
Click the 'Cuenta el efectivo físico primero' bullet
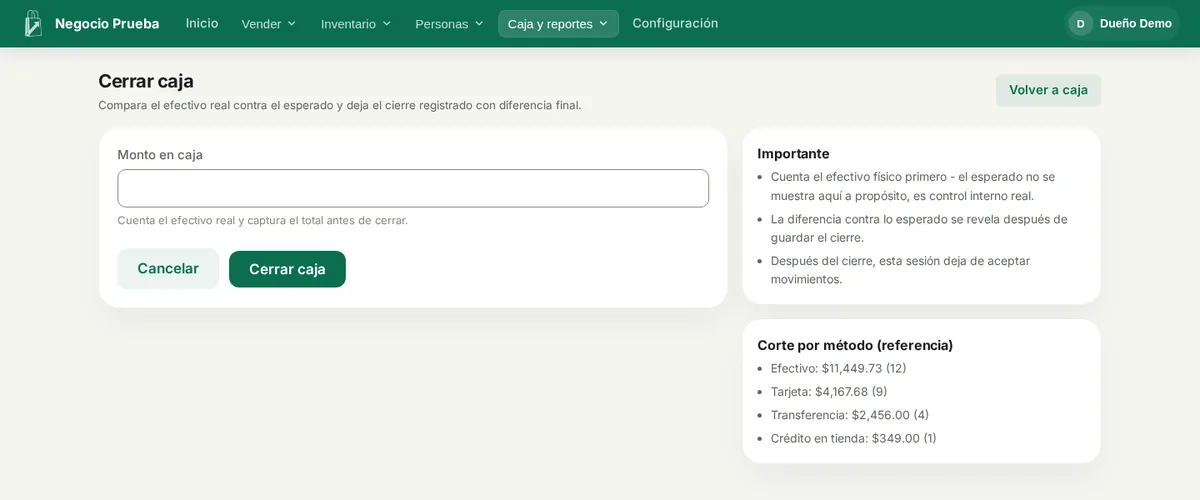(x=913, y=186)
